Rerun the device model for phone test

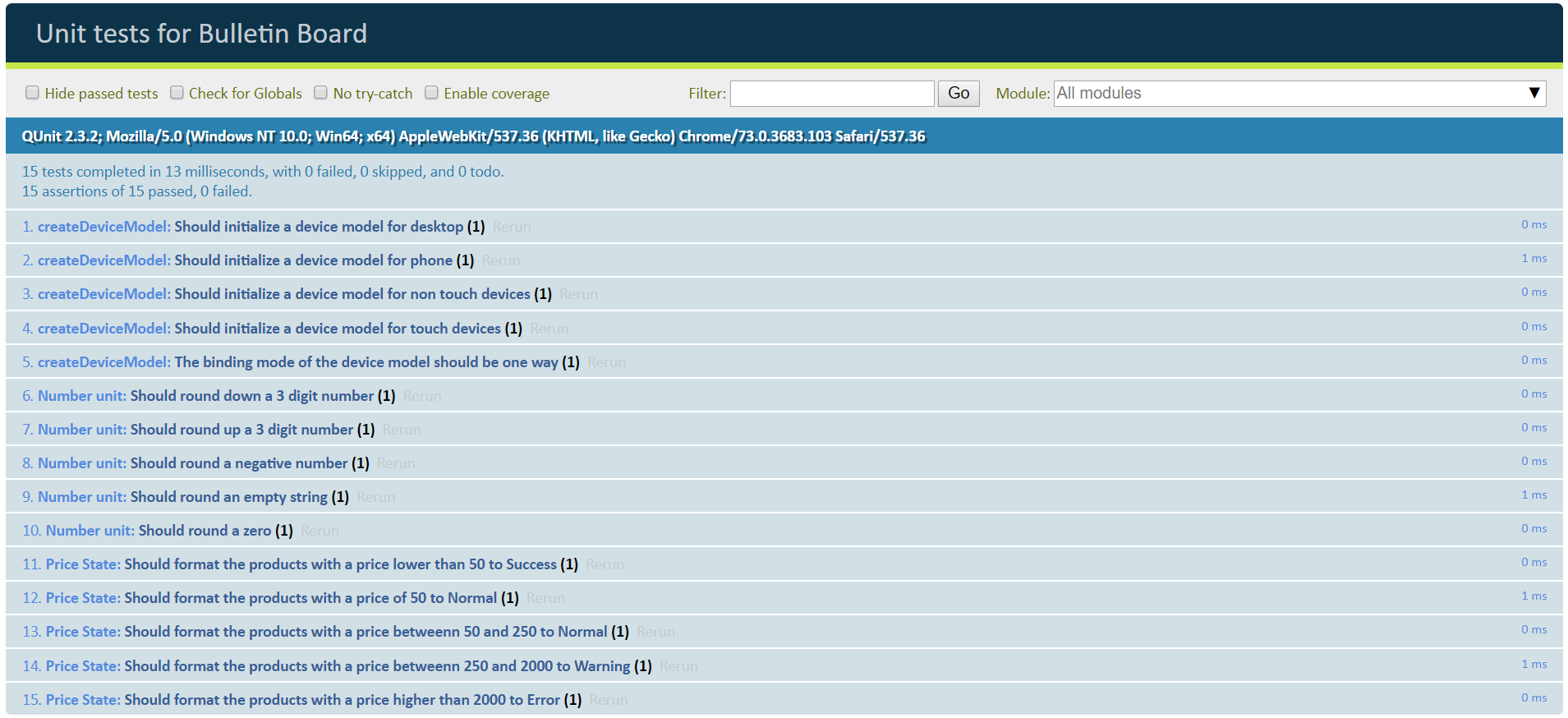pos(501,260)
